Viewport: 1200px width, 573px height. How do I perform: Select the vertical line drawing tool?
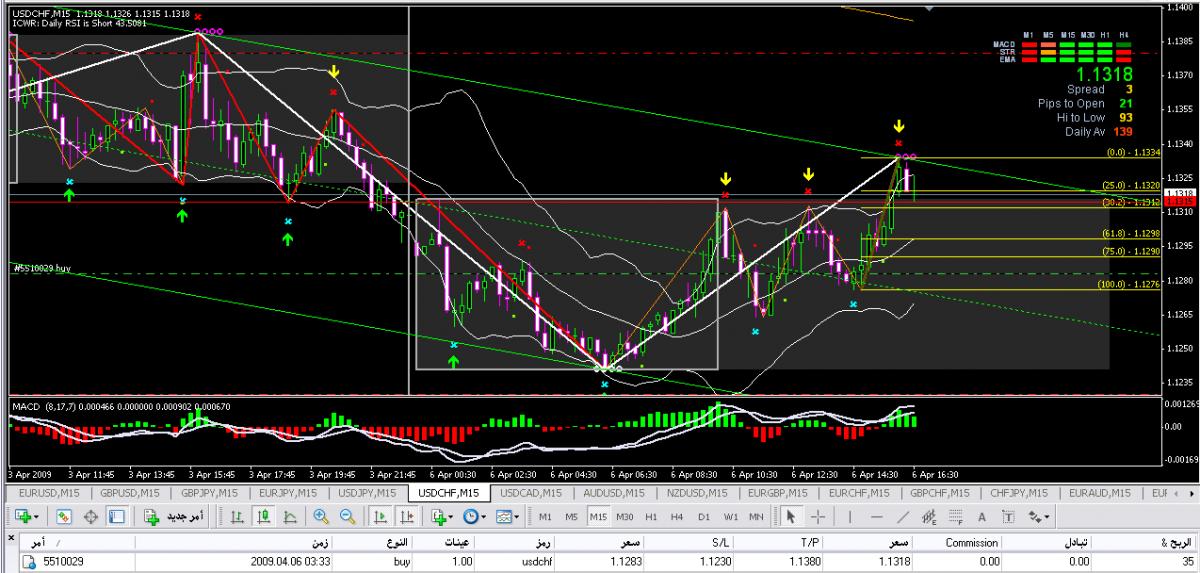[x=848, y=517]
